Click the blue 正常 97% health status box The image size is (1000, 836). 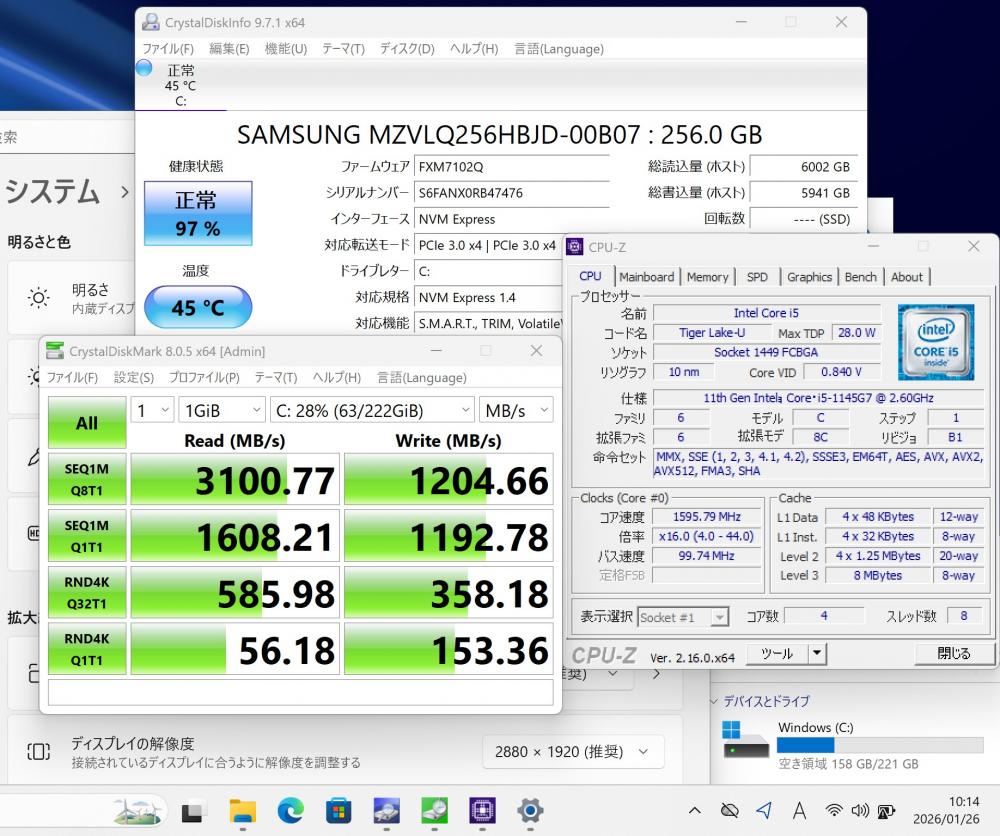click(198, 213)
